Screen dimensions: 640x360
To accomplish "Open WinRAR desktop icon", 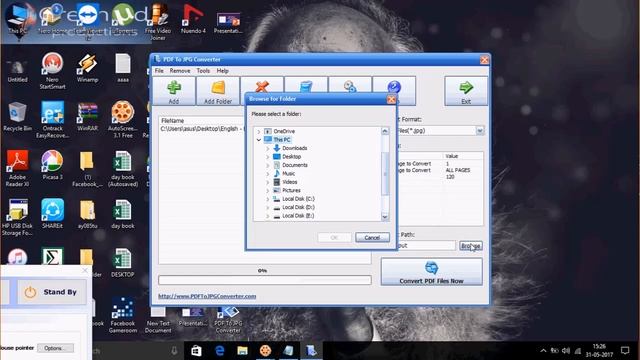I will 87,116.
